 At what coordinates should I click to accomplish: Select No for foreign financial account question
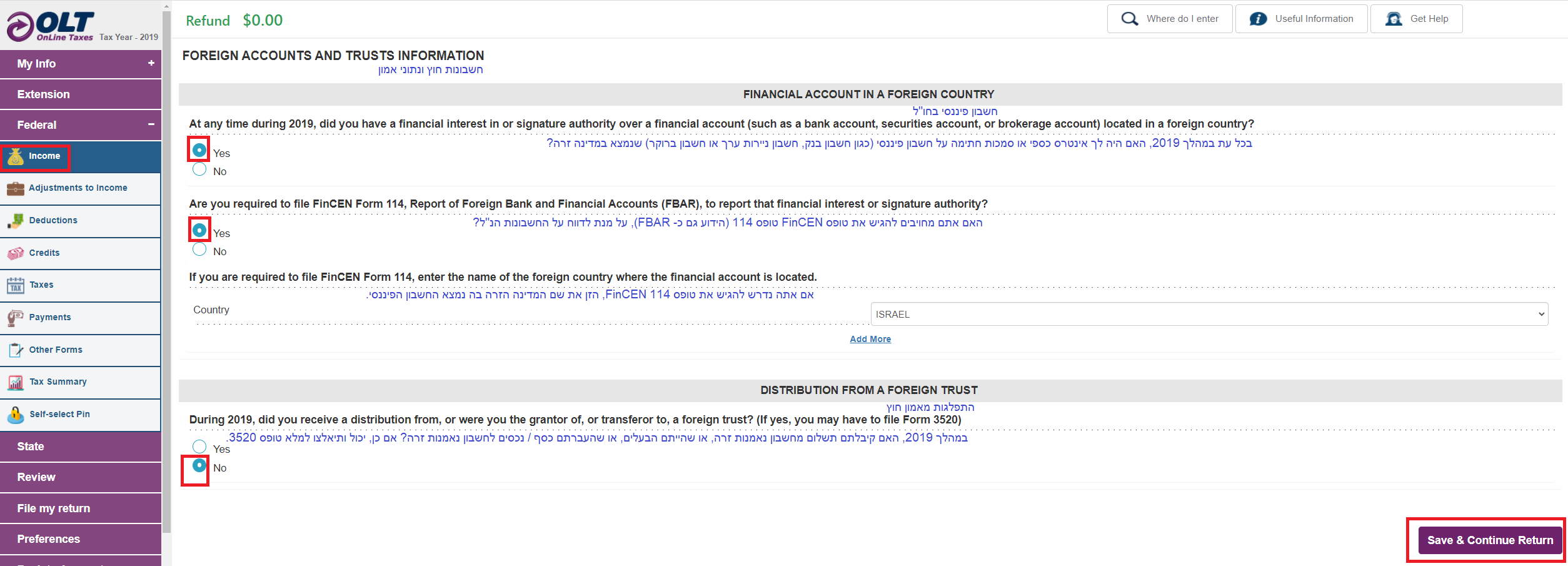[199, 169]
